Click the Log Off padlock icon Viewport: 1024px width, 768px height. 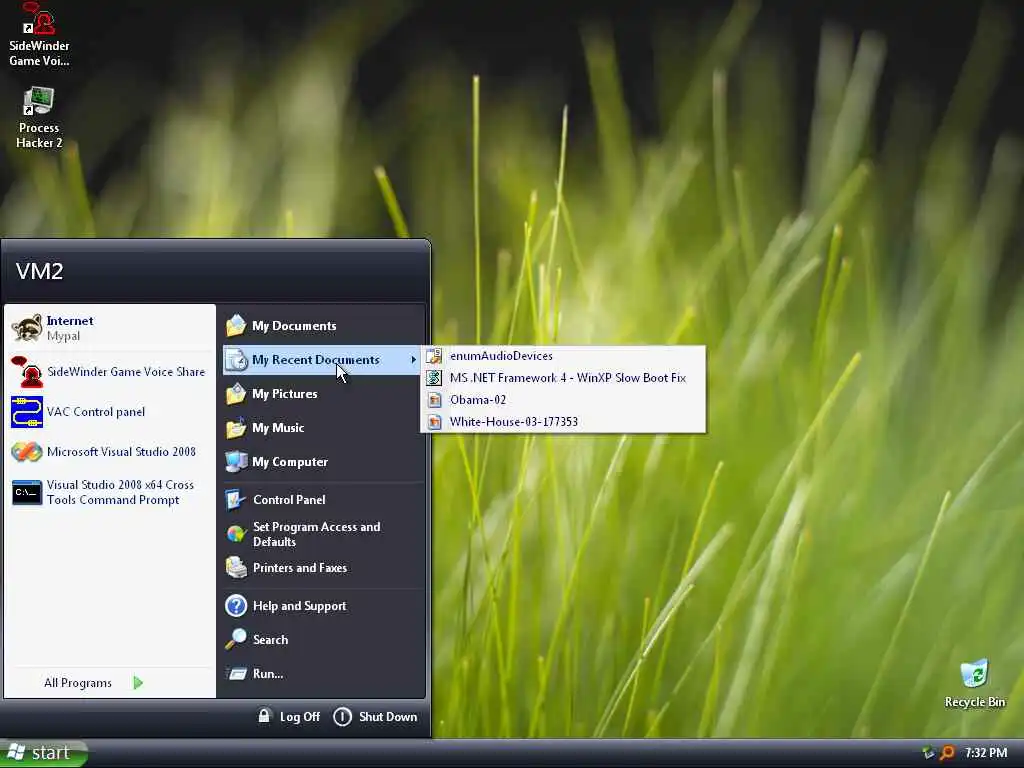(264, 715)
